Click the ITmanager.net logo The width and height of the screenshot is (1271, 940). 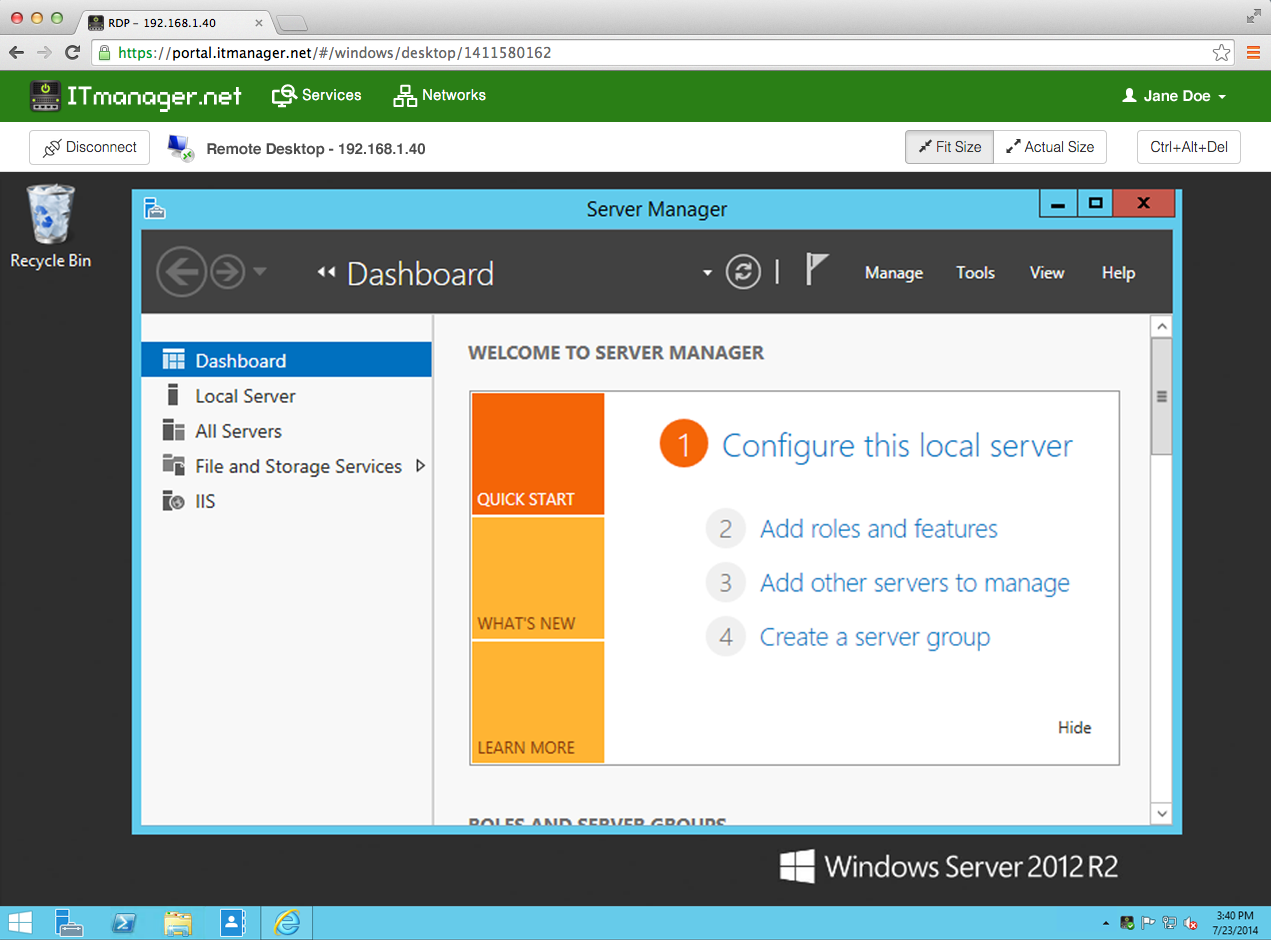pos(136,96)
